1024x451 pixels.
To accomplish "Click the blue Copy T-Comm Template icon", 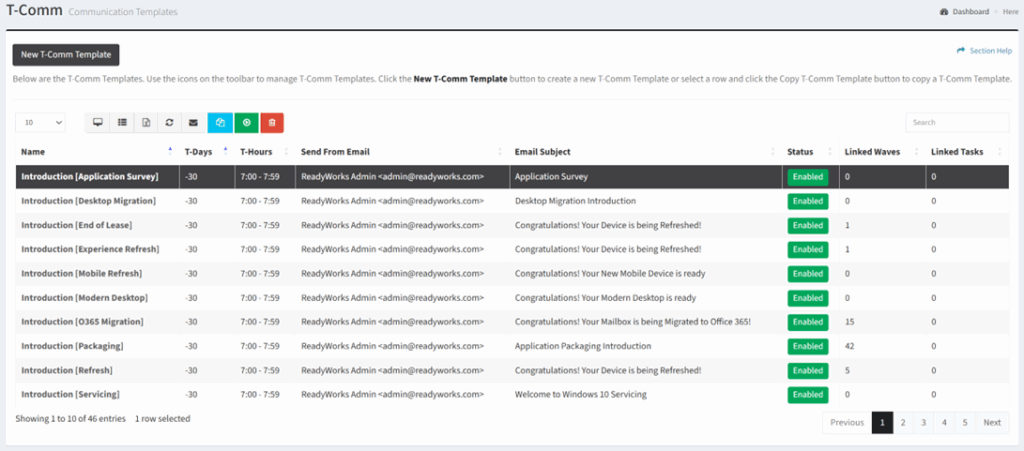I will pyautogui.click(x=220, y=122).
